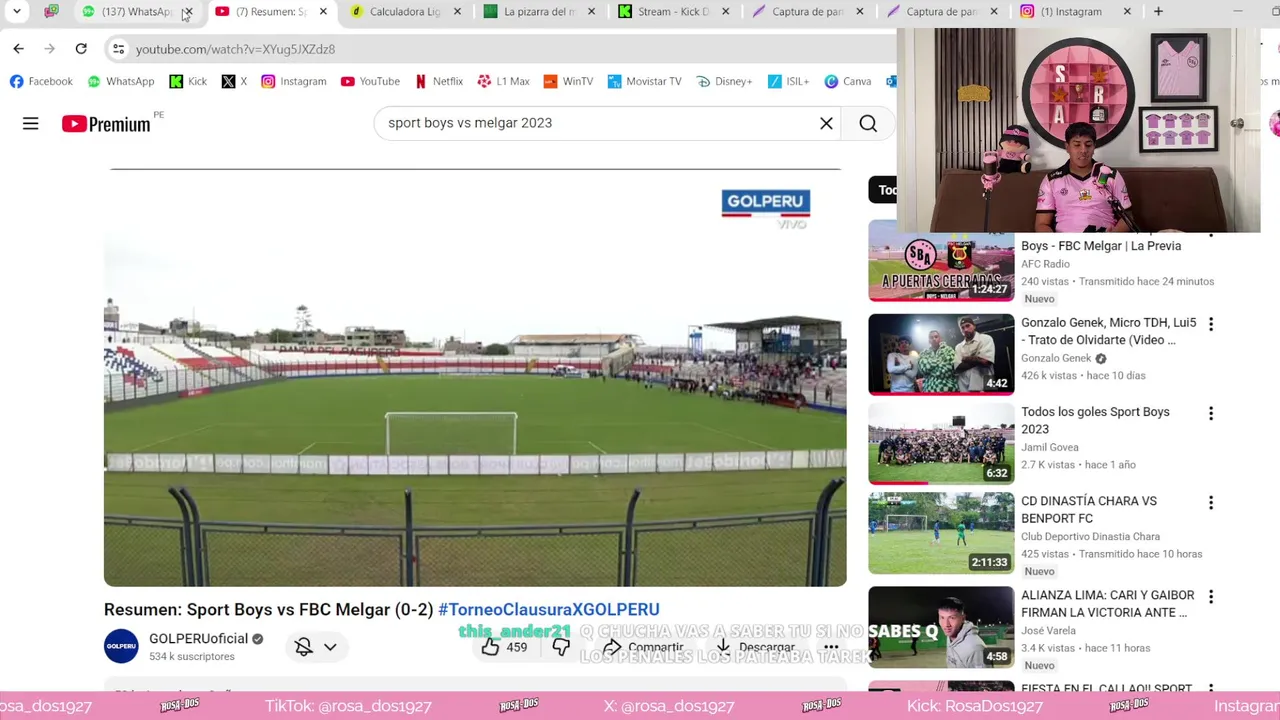
Task: Open X bookmark
Action: [x=234, y=81]
